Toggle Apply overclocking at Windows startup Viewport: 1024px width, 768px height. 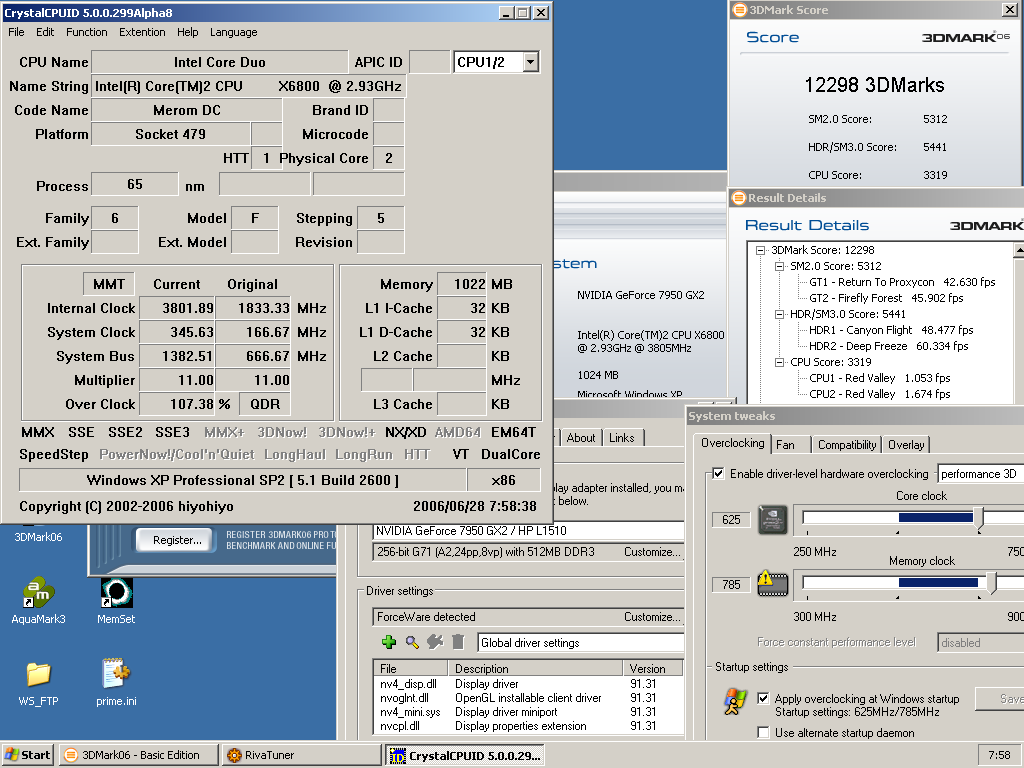(763, 698)
